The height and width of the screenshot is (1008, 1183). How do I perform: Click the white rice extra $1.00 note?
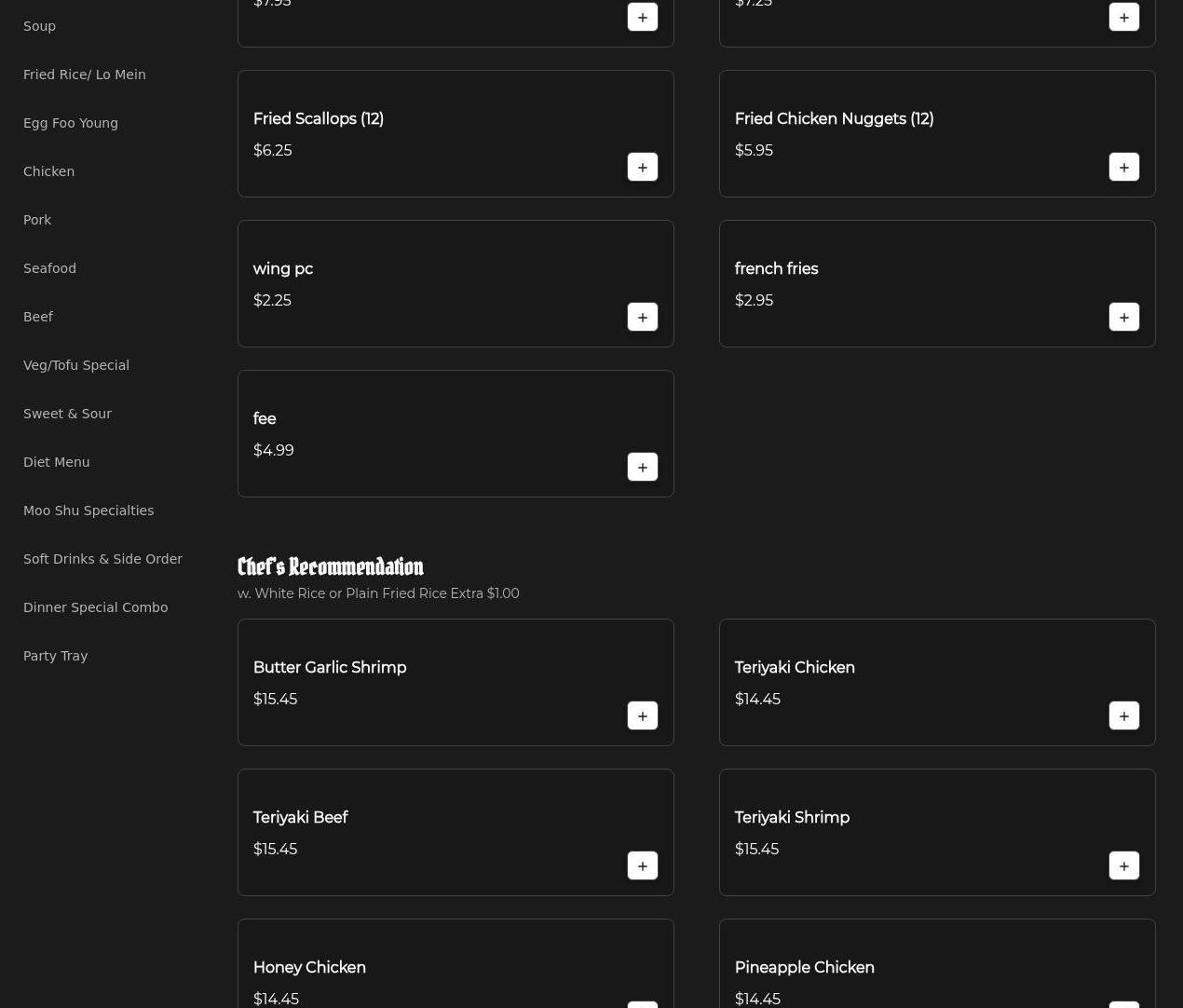tap(378, 593)
